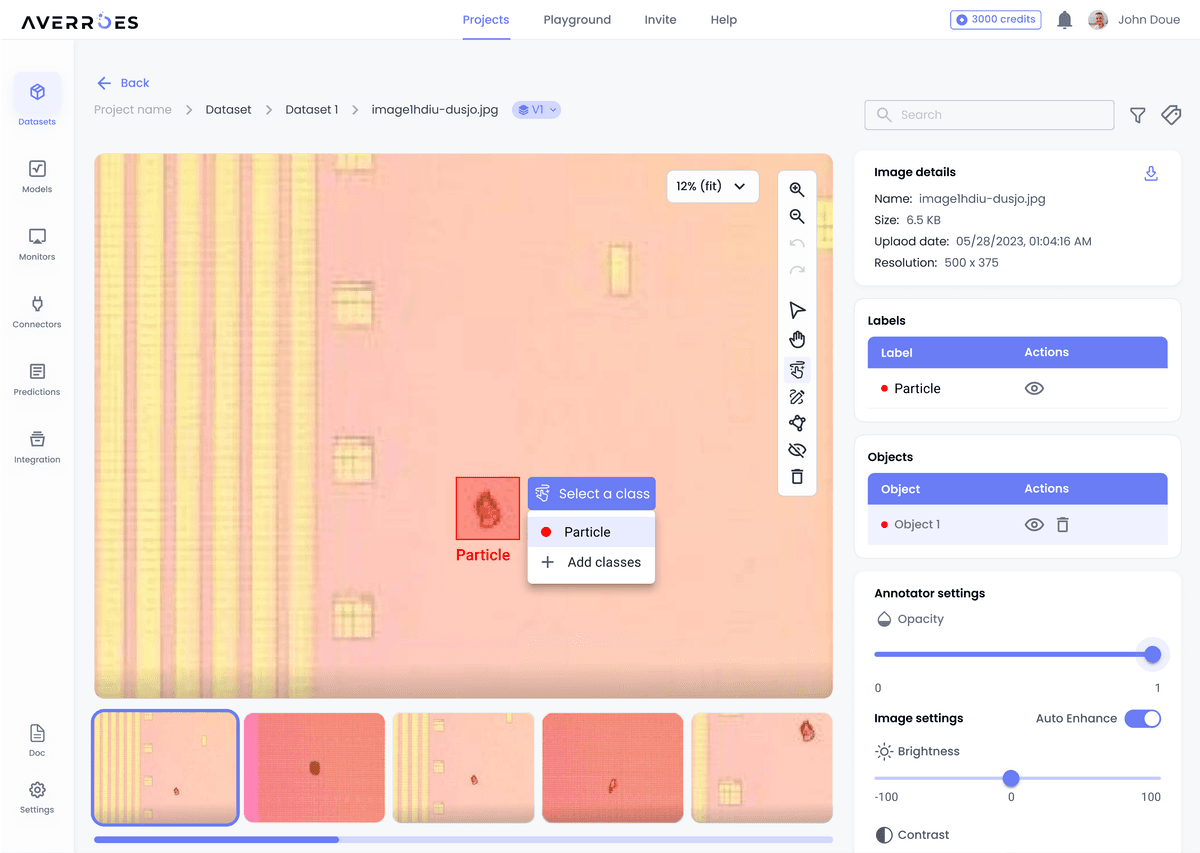Image resolution: width=1200 pixels, height=853 pixels.
Task: Click the Back link above the breadcrumb
Action: [123, 83]
